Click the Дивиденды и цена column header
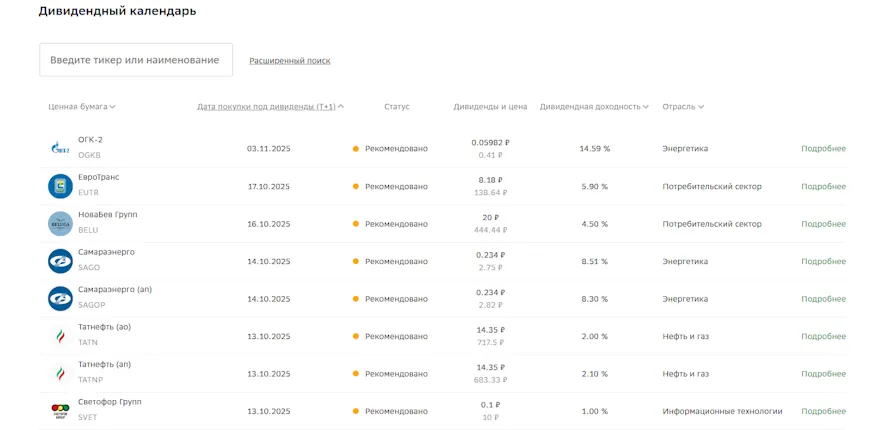The height and width of the screenshot is (430, 870). pos(490,107)
